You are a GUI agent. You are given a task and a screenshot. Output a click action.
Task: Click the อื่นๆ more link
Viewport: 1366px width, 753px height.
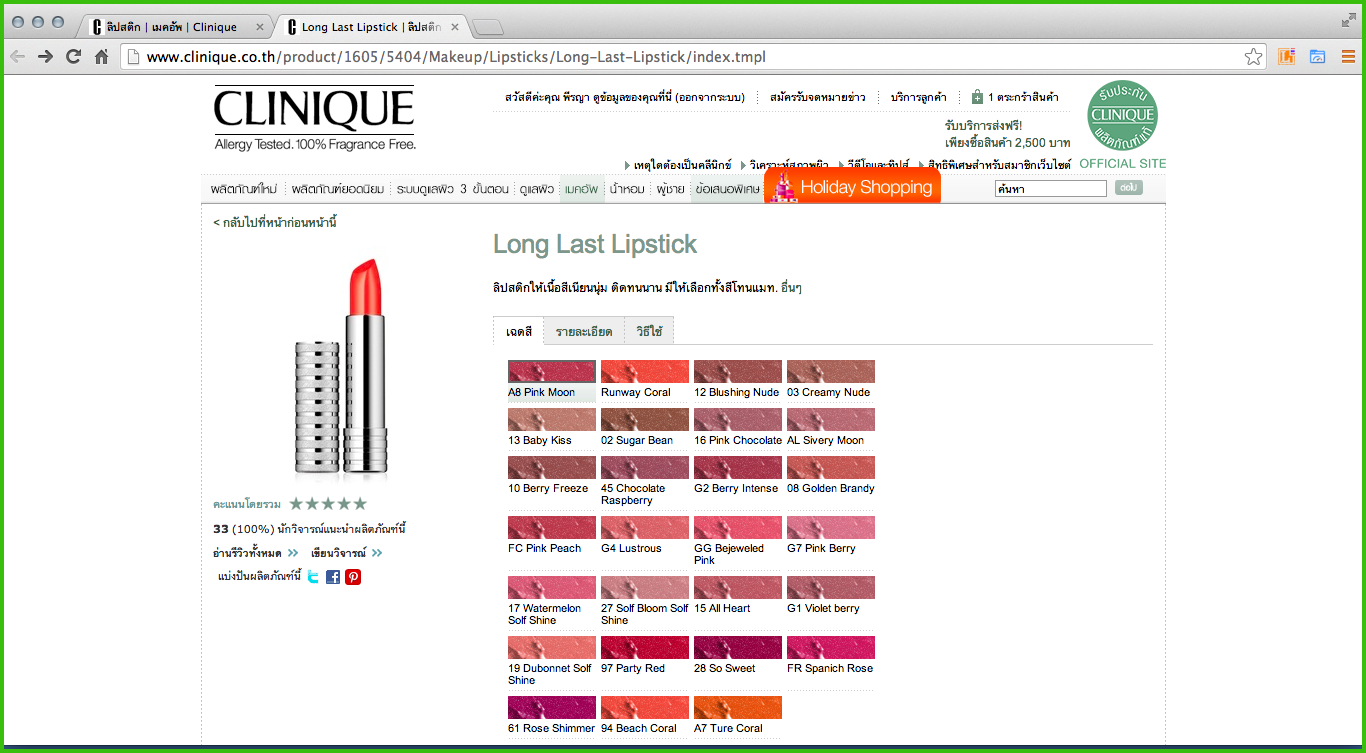(792, 288)
